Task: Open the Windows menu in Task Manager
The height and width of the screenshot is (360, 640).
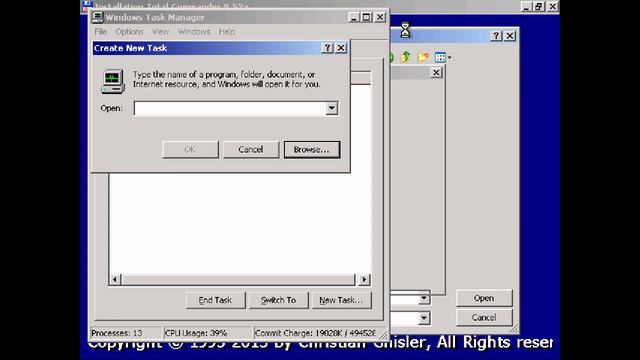Action: 194,31
